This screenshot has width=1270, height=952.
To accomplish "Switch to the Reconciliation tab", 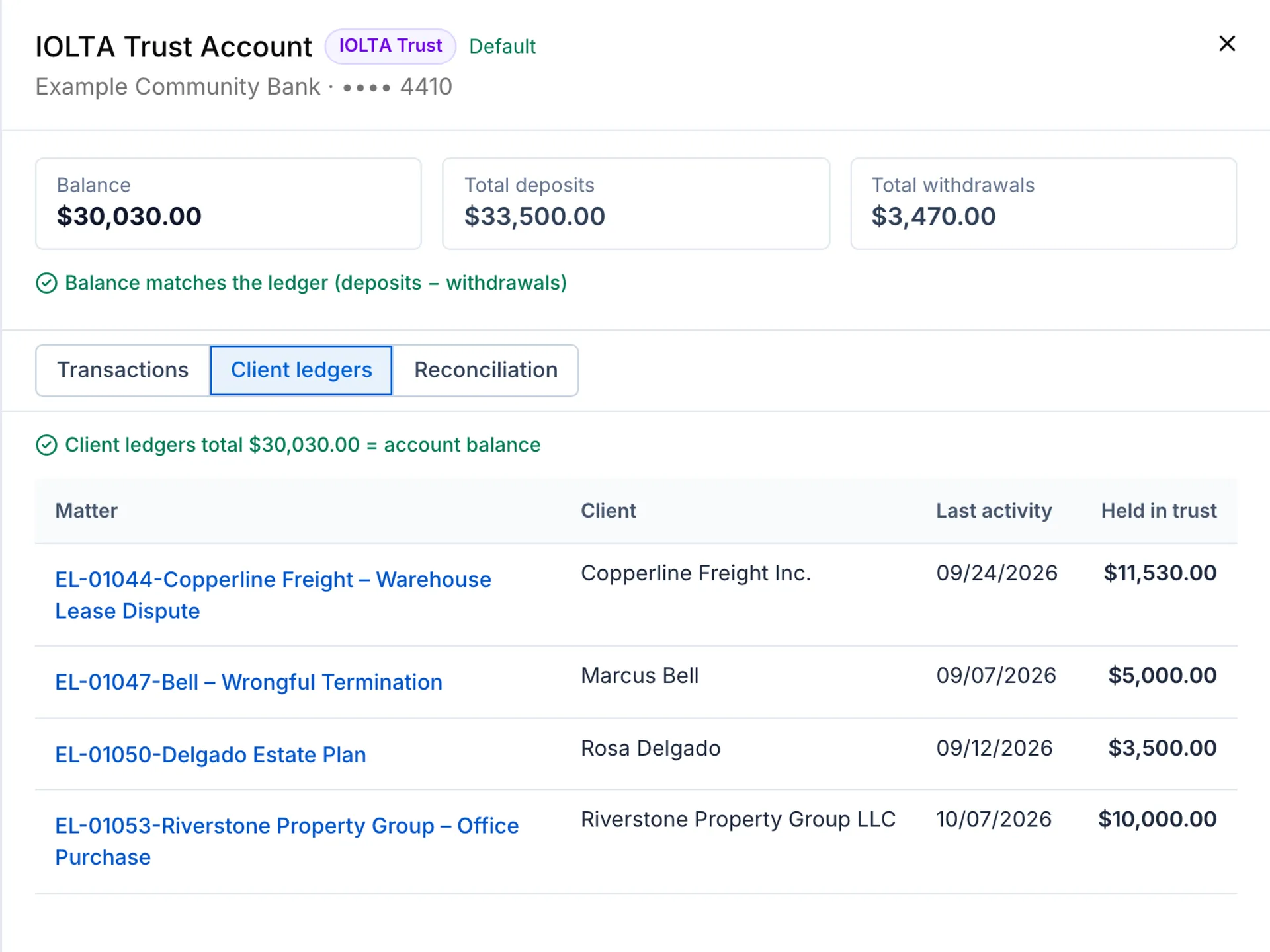I will coord(486,370).
